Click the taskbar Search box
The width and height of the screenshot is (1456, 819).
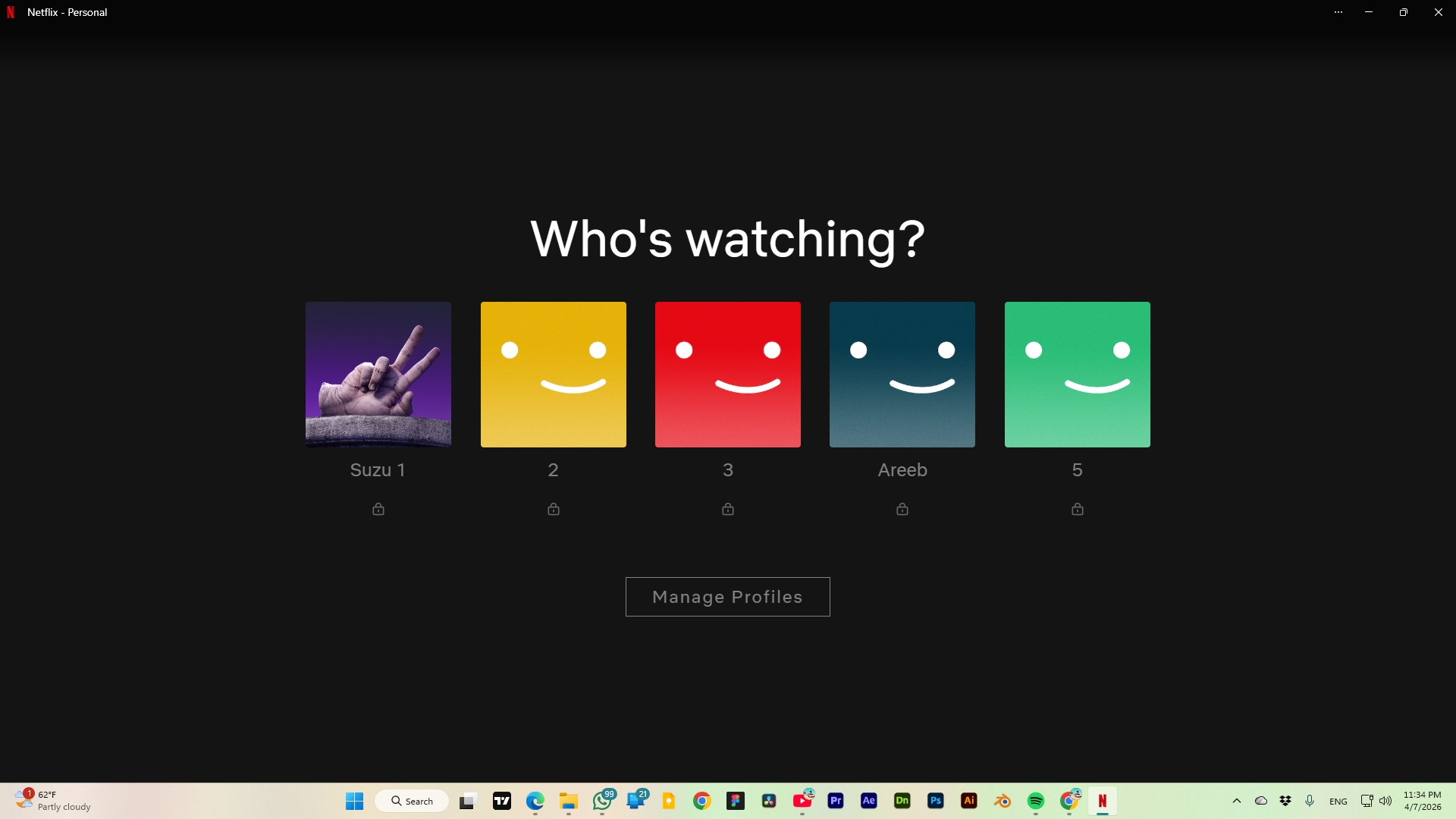[x=412, y=801]
